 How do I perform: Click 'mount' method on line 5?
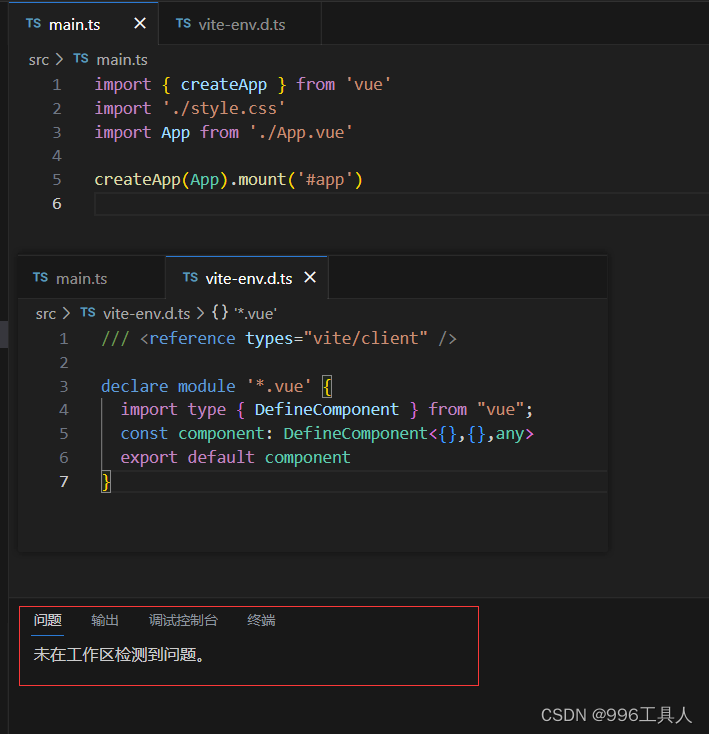point(262,180)
